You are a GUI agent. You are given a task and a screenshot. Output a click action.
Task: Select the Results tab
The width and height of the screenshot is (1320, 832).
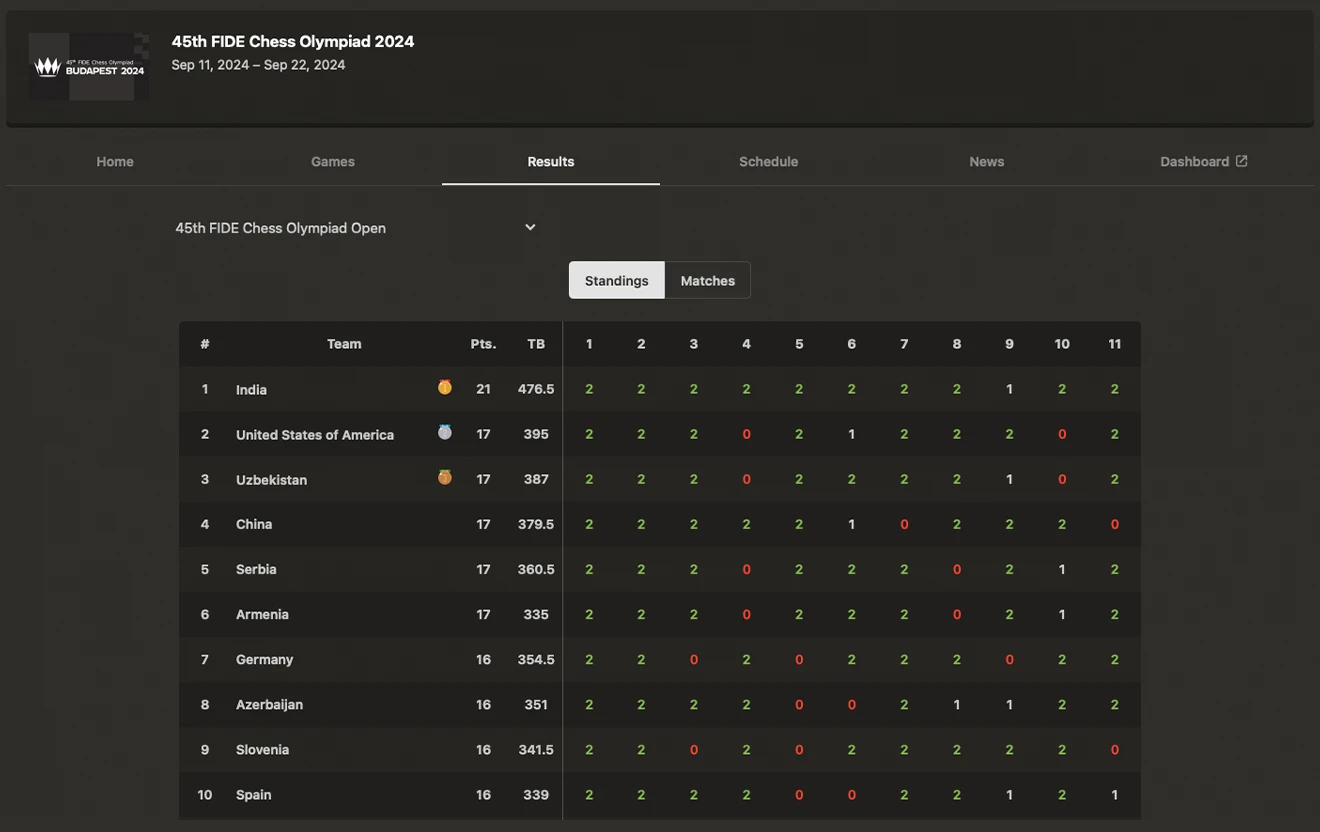coord(551,161)
